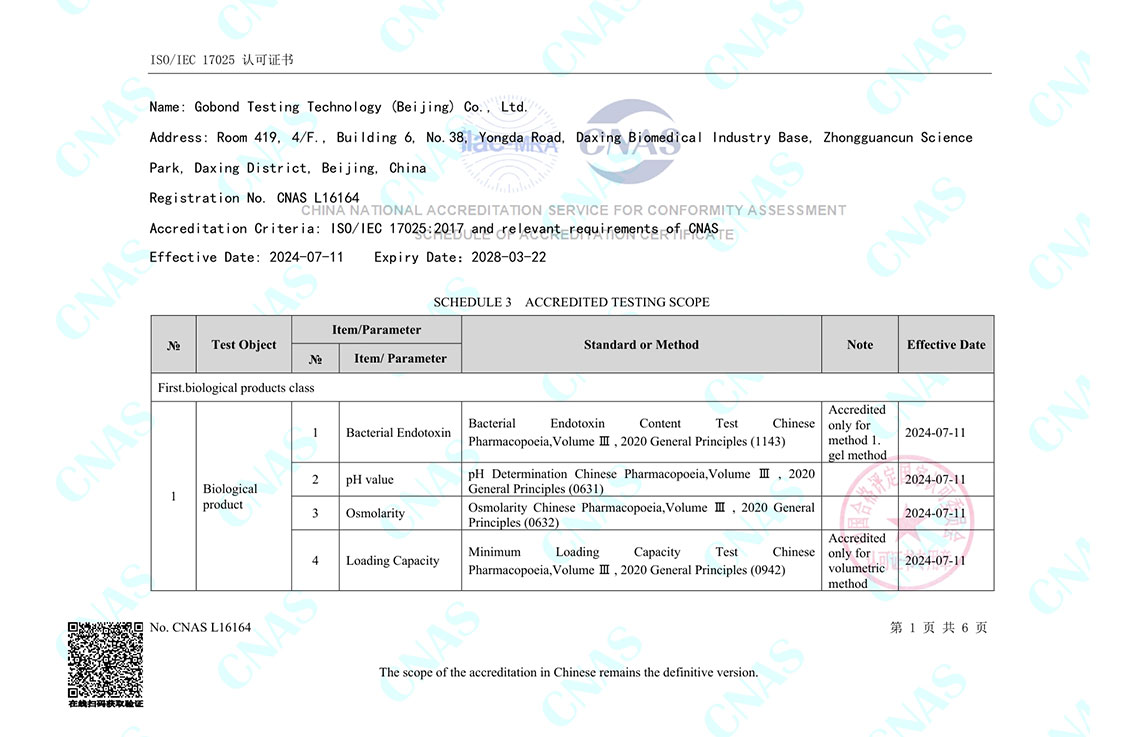Click the 'Loading Capacity' cell

(400, 561)
